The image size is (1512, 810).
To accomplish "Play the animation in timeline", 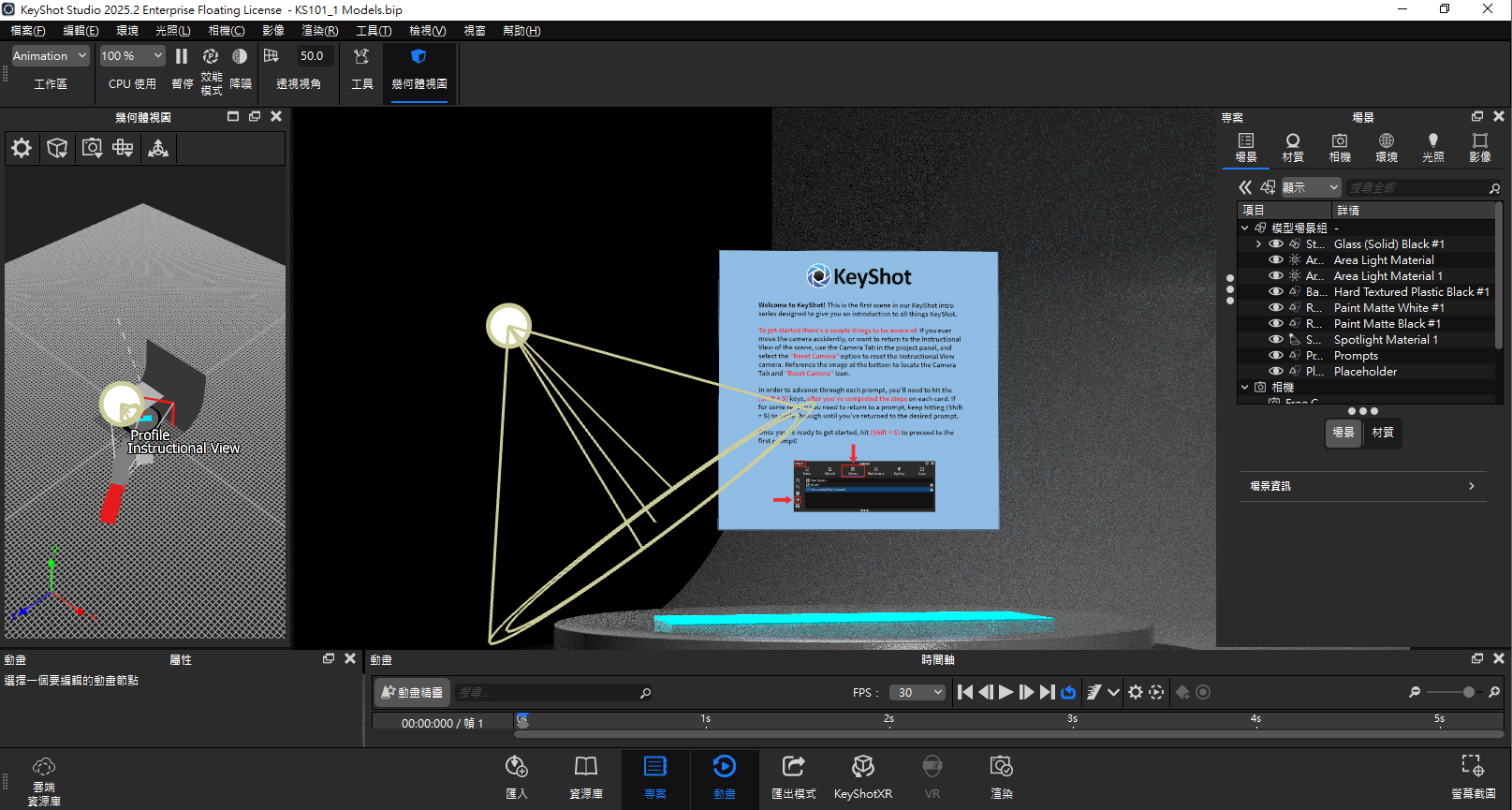I will [1006, 692].
